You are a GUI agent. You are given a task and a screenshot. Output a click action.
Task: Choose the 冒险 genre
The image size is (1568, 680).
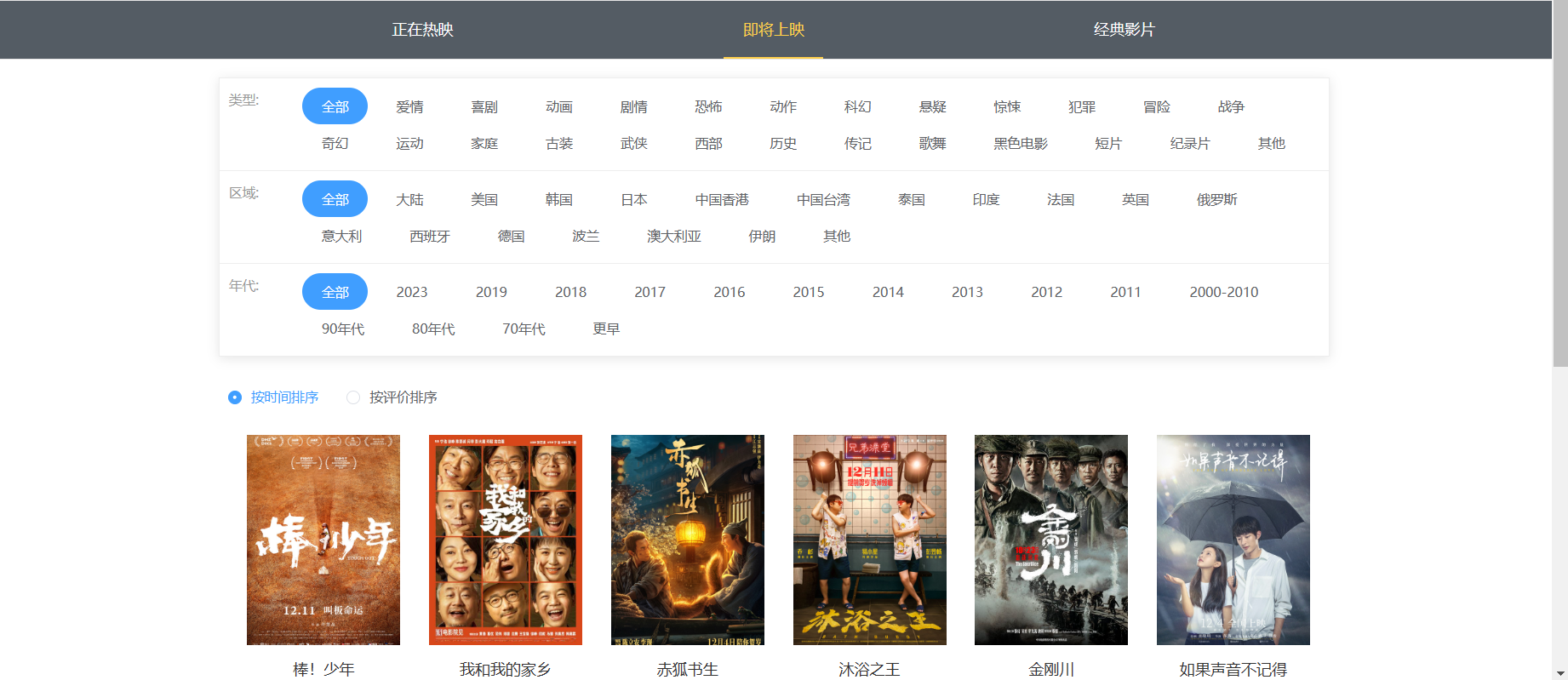click(x=1157, y=106)
